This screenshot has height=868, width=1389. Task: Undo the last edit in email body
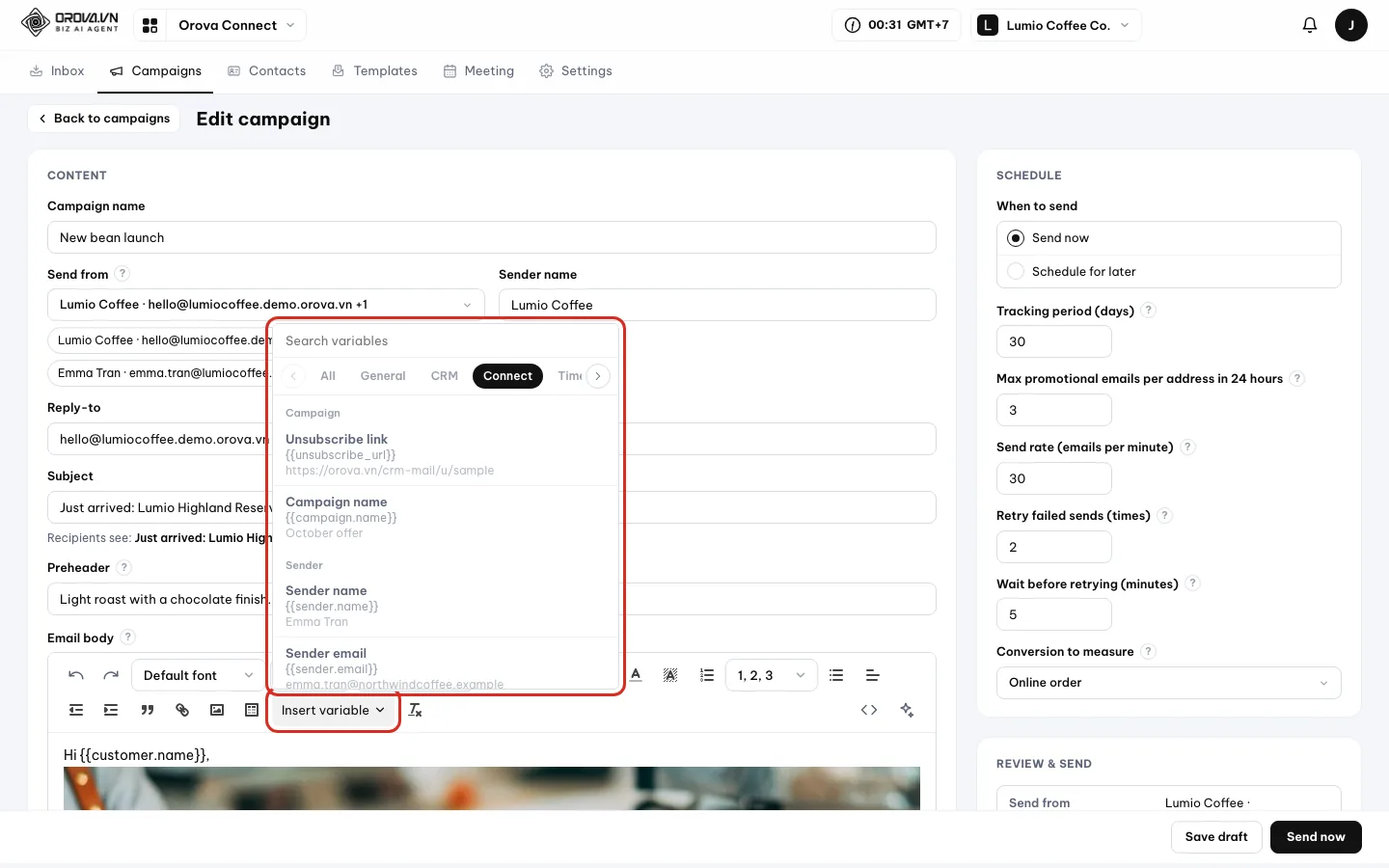pos(76,675)
